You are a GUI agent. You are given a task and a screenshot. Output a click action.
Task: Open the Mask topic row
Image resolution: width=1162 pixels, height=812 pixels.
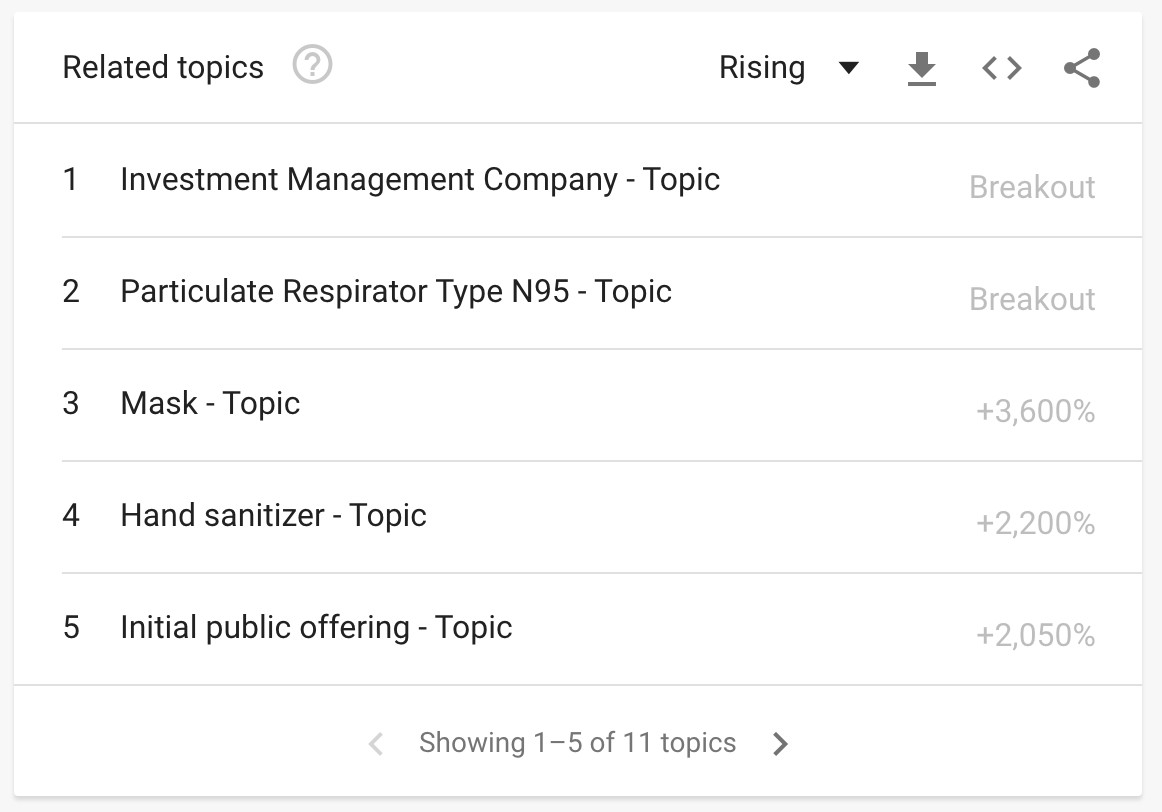pyautogui.click(x=210, y=404)
